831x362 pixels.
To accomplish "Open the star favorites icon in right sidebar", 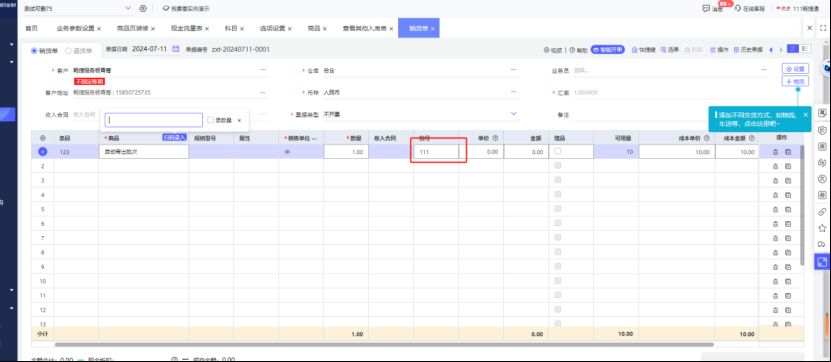I will click(822, 228).
